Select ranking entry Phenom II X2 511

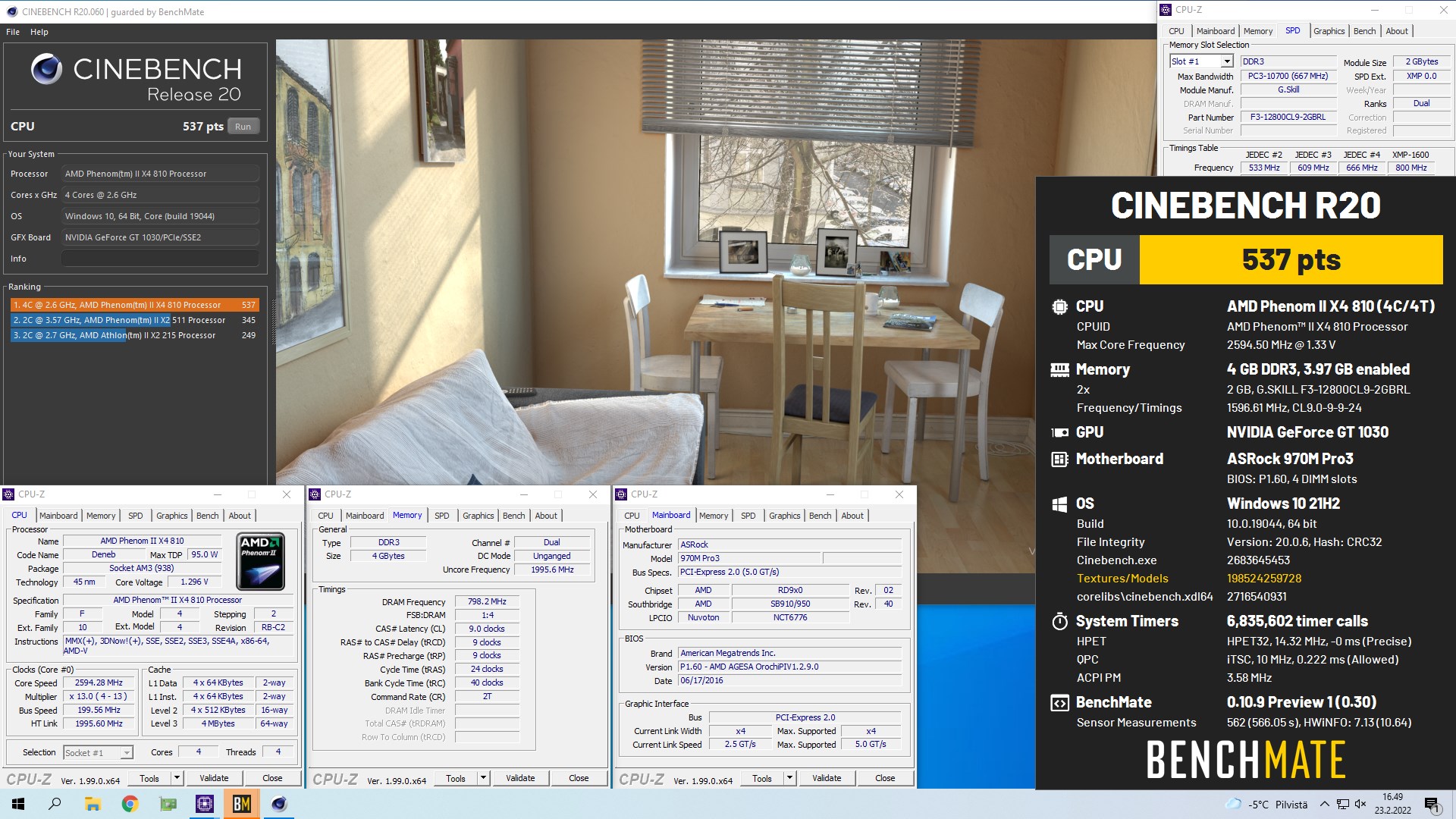134,320
